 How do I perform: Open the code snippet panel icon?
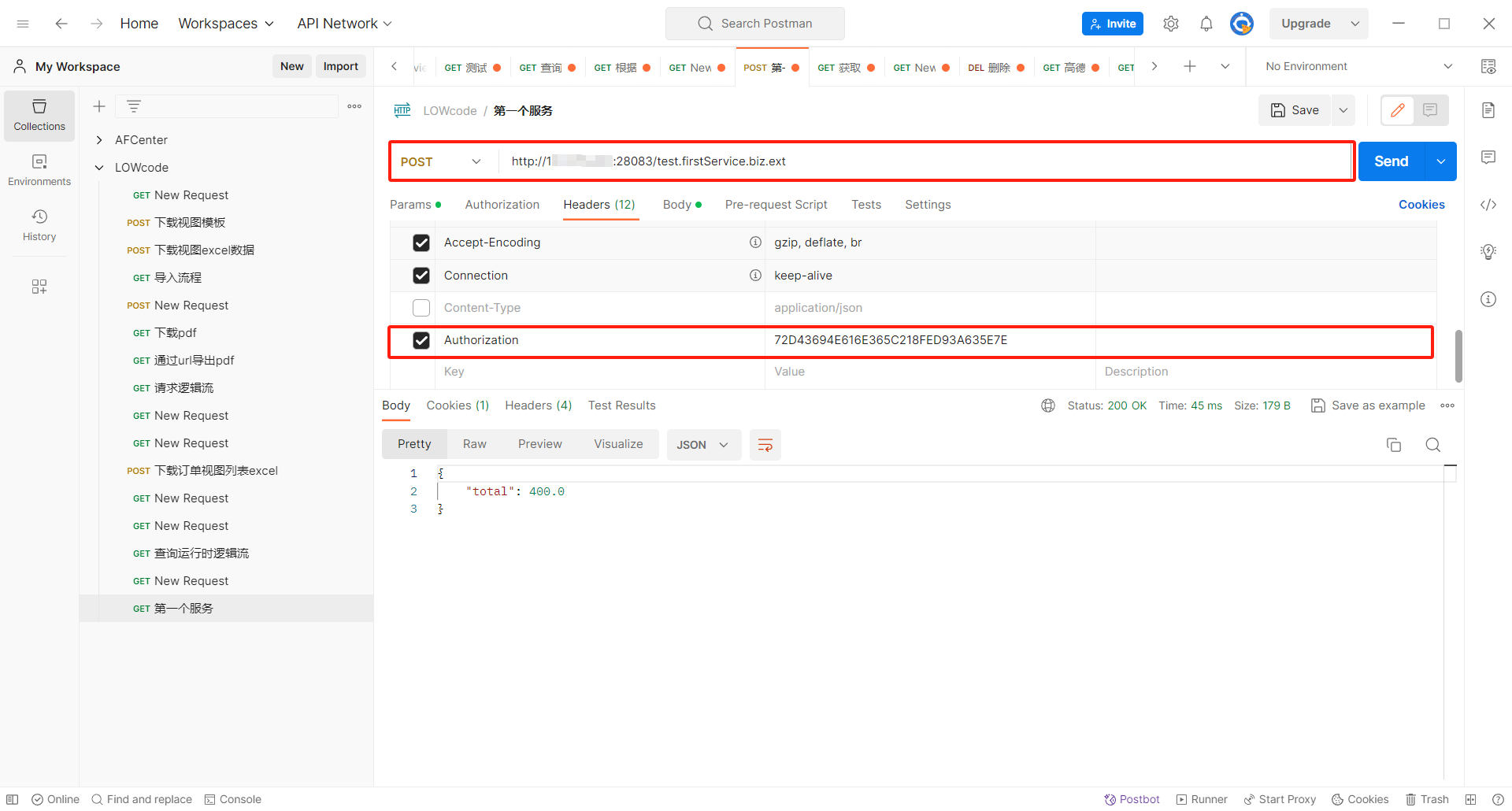pos(1488,205)
